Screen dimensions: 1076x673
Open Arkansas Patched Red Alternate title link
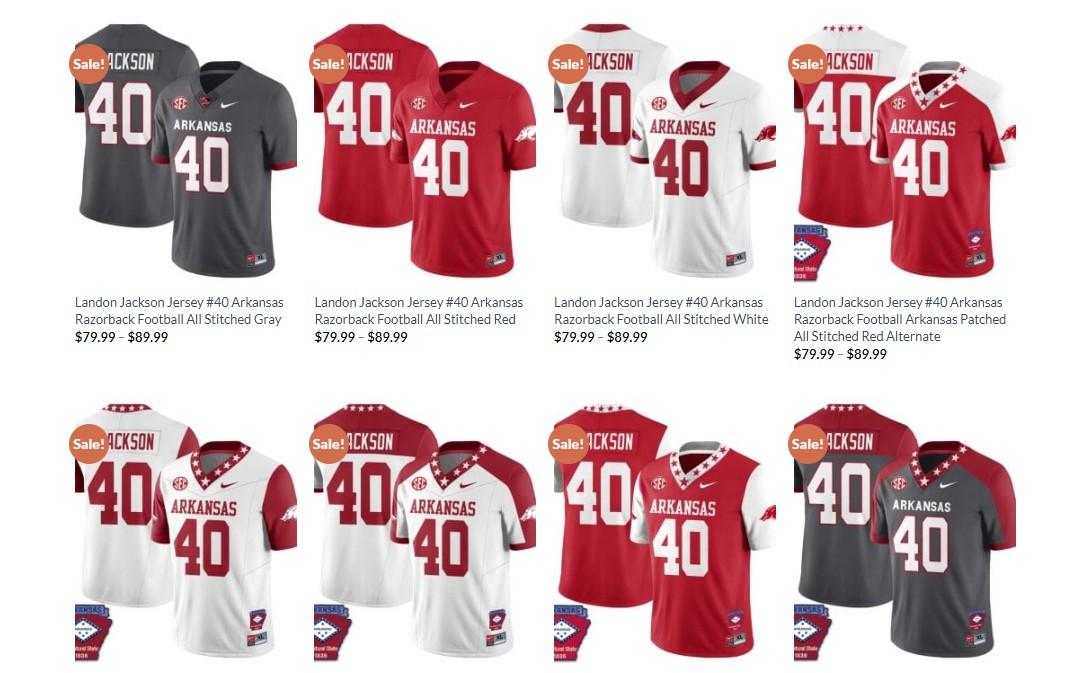coord(900,319)
